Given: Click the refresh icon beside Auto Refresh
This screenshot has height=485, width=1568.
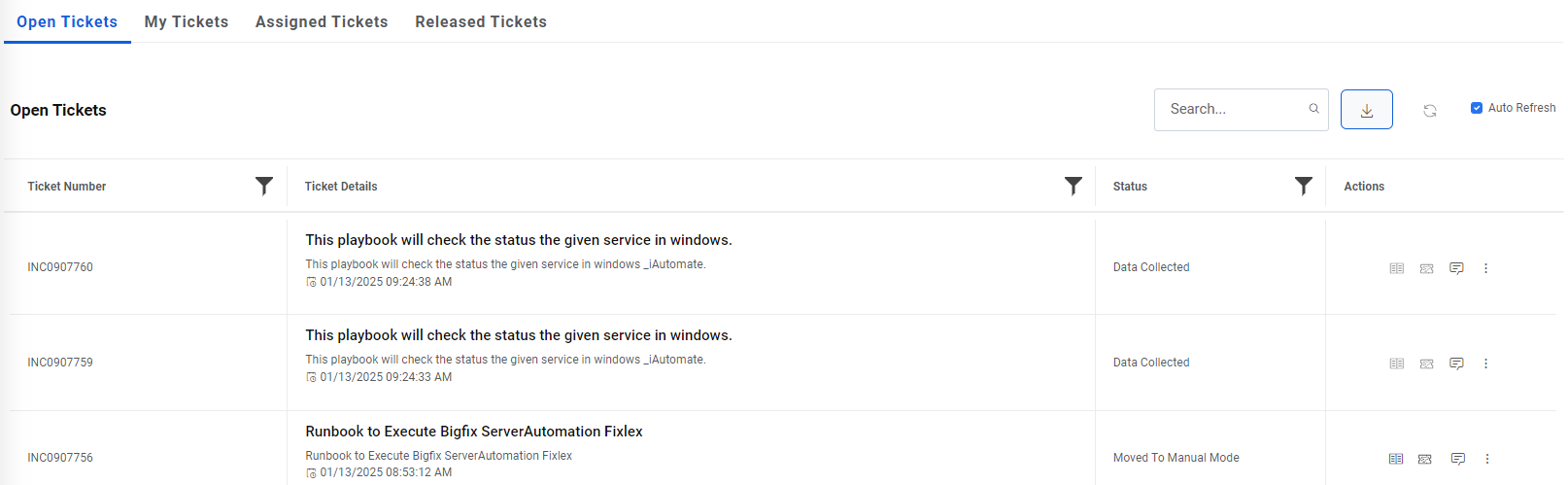Looking at the screenshot, I should [1430, 111].
